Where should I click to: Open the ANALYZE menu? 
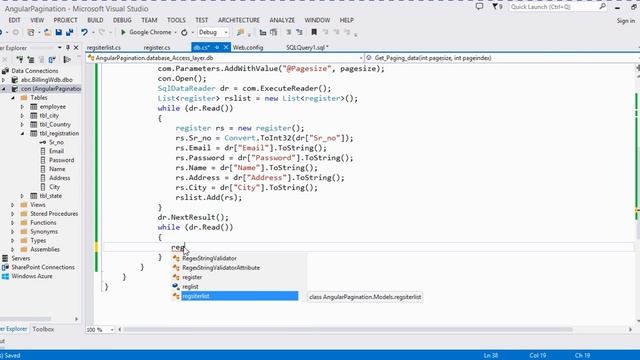[282, 20]
